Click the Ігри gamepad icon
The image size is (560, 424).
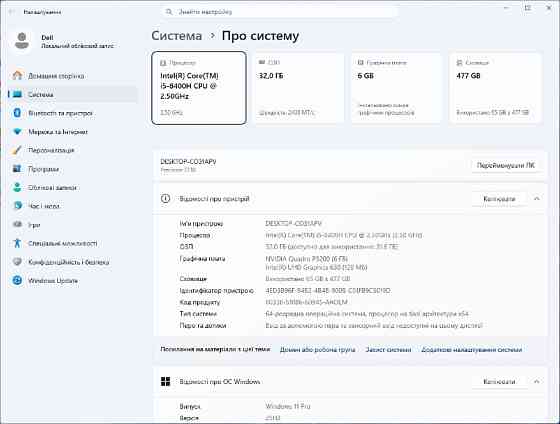17,224
